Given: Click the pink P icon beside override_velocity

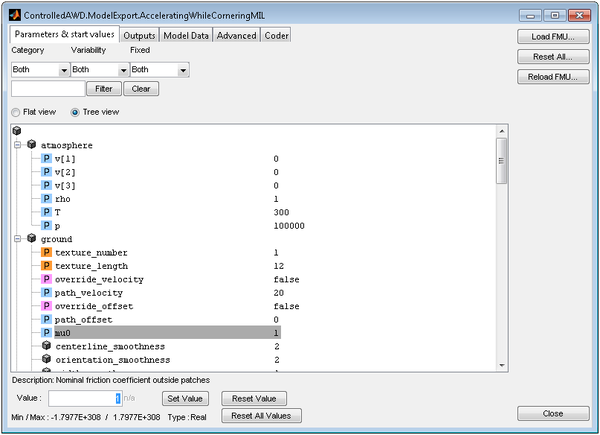Looking at the screenshot, I should coord(46,279).
